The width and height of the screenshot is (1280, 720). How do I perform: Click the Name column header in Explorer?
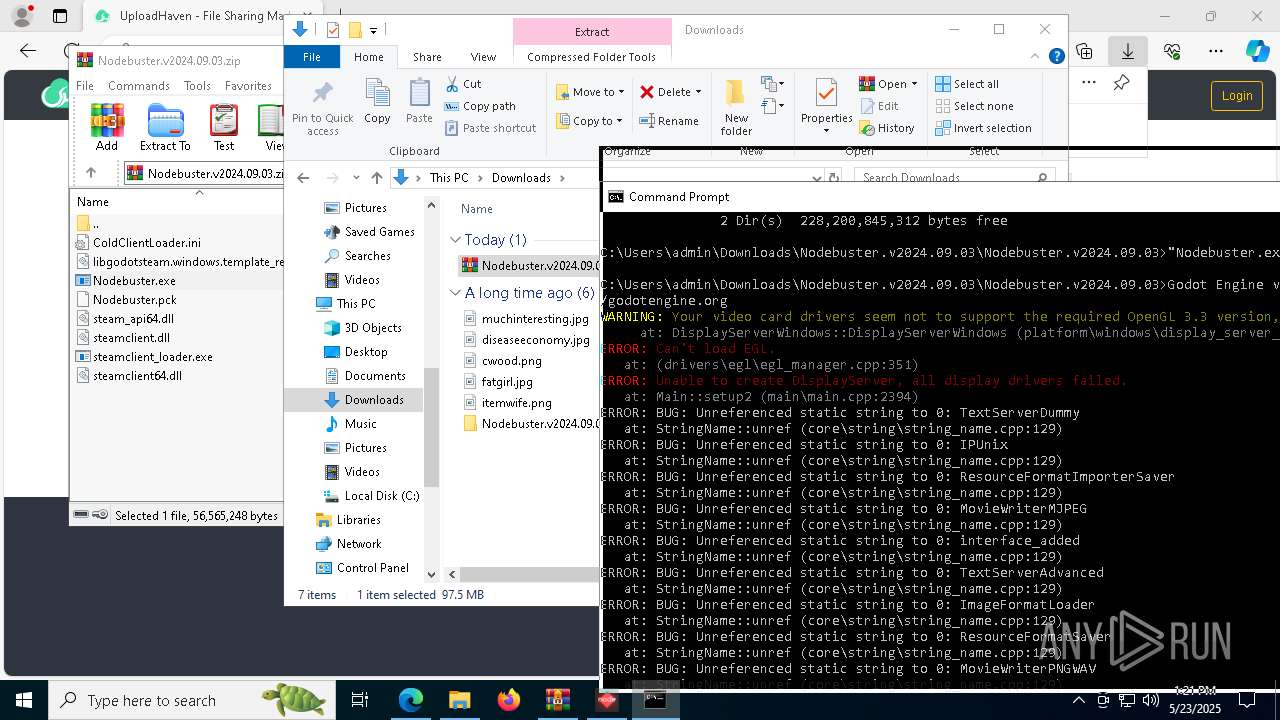(477, 209)
